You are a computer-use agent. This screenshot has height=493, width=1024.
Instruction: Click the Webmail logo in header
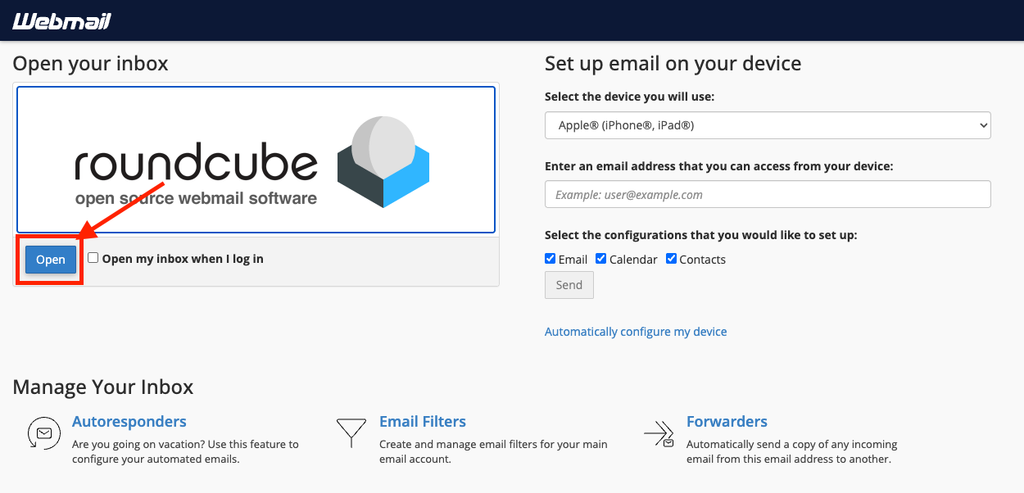pyautogui.click(x=62, y=22)
